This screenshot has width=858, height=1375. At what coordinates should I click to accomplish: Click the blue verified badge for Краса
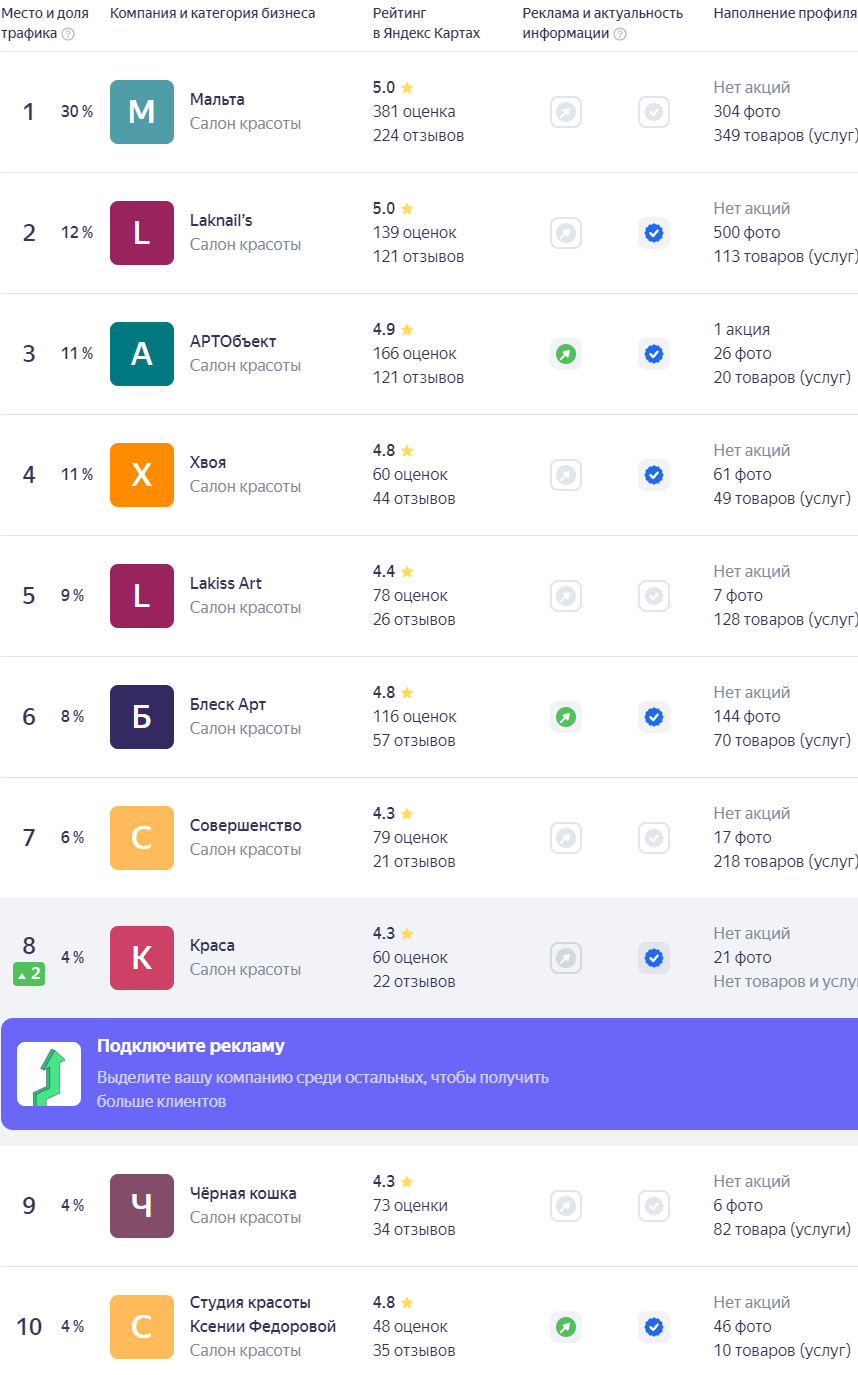point(654,958)
